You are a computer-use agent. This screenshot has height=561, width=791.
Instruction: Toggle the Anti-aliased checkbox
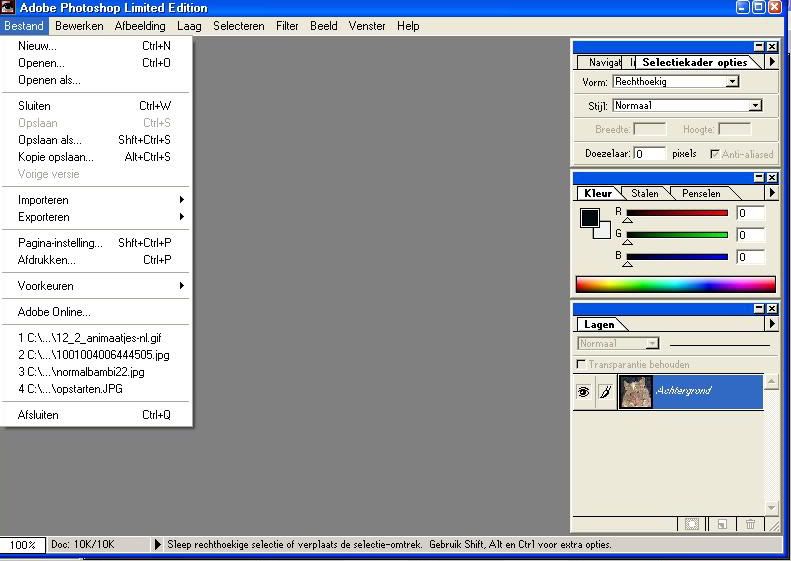click(714, 154)
